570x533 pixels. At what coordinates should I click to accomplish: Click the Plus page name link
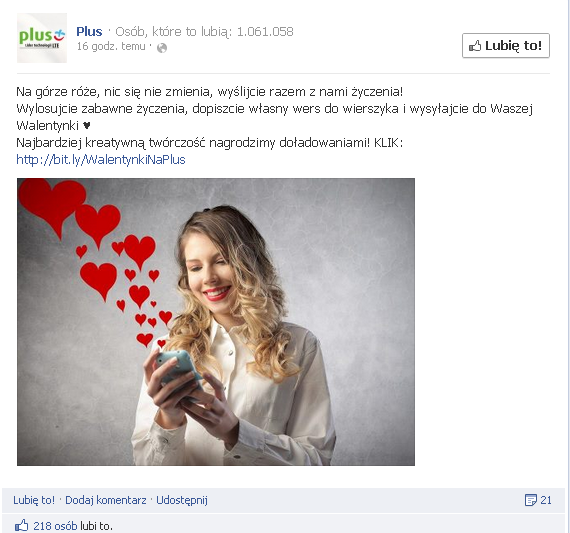[89, 32]
